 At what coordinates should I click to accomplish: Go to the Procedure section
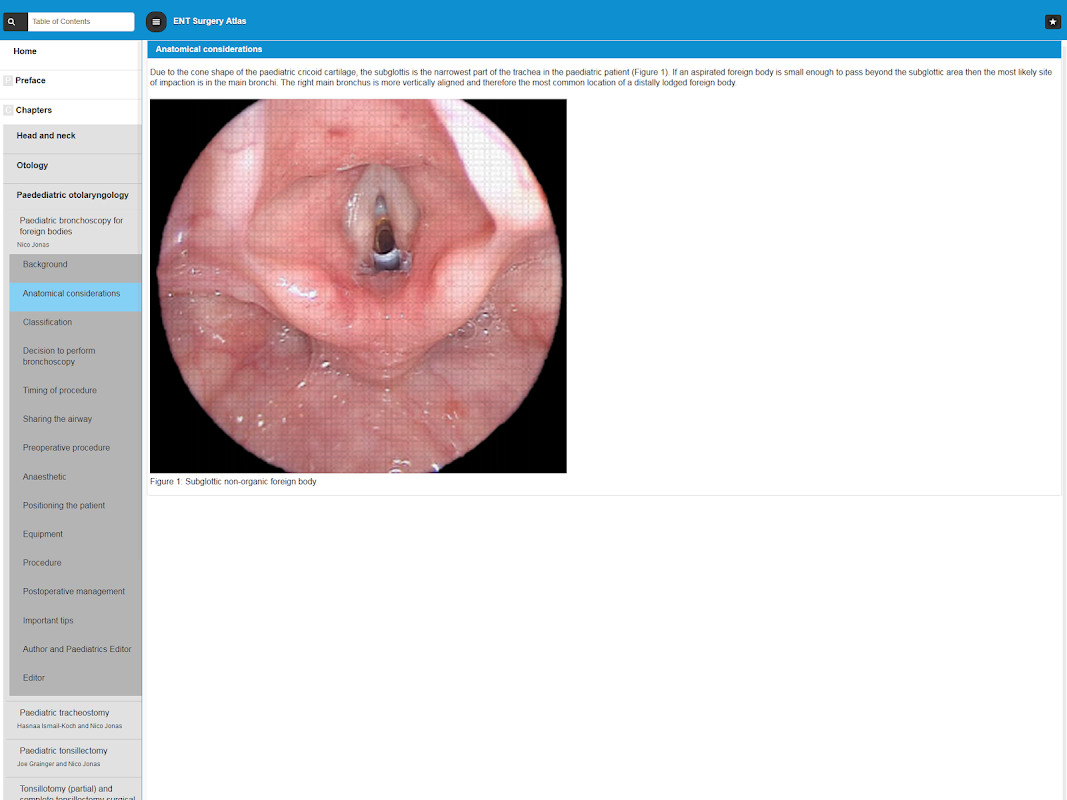click(76, 563)
